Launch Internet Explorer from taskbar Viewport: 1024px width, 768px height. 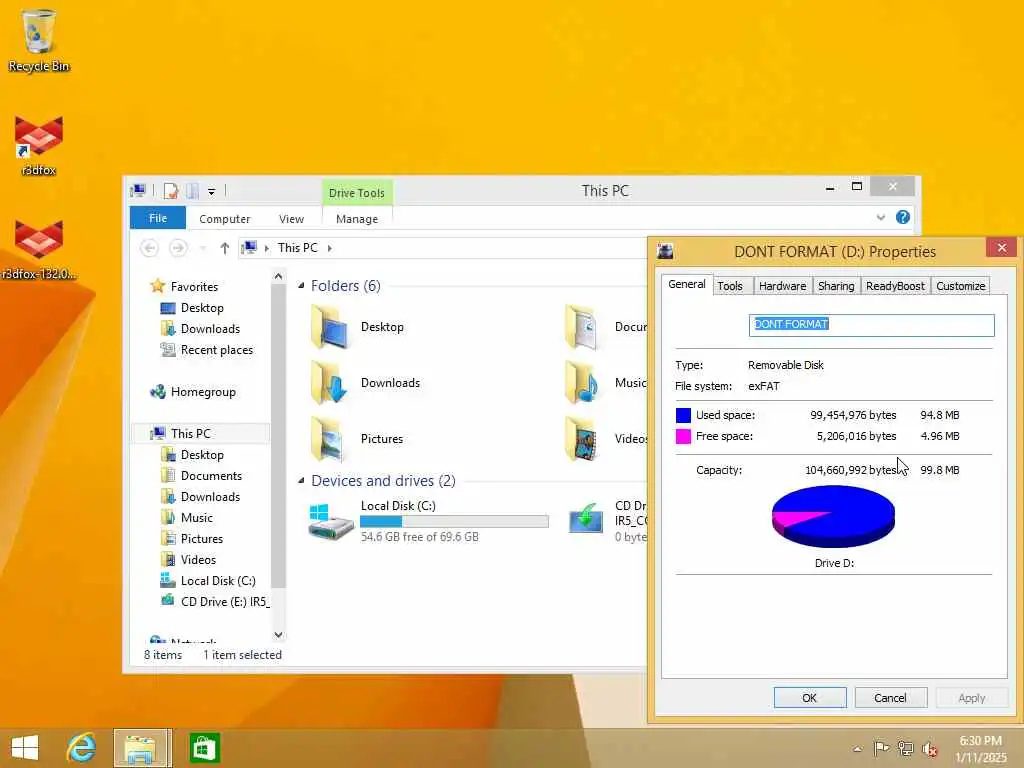(81, 748)
